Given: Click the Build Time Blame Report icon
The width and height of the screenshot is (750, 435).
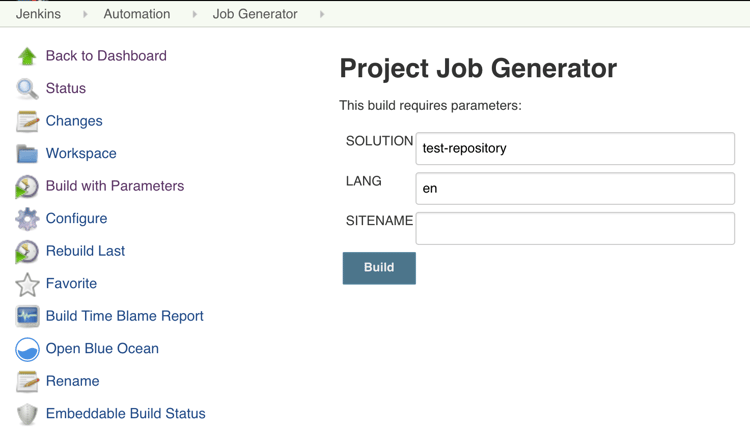Looking at the screenshot, I should pyautogui.click(x=27, y=316).
